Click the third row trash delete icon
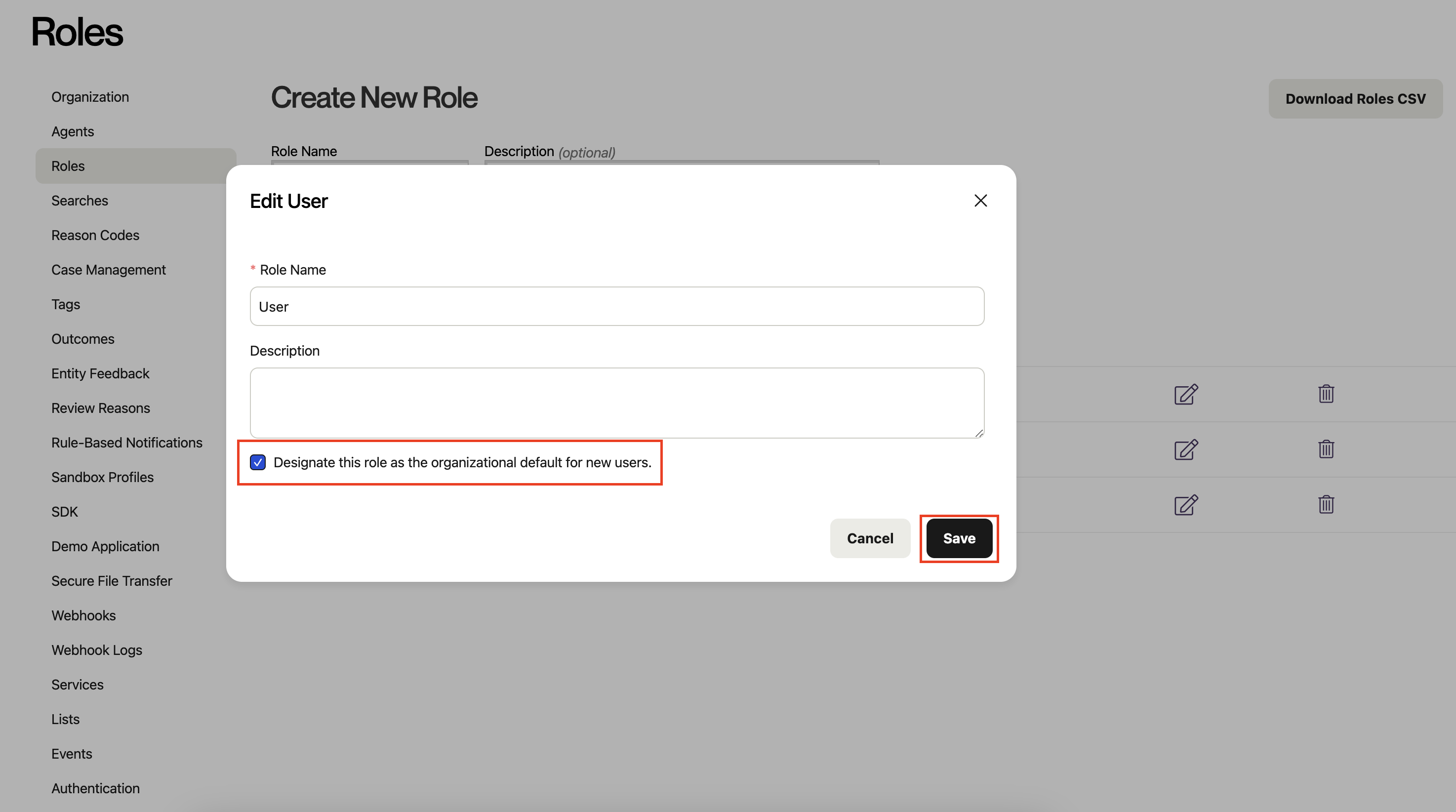The image size is (1456, 812). click(x=1326, y=505)
